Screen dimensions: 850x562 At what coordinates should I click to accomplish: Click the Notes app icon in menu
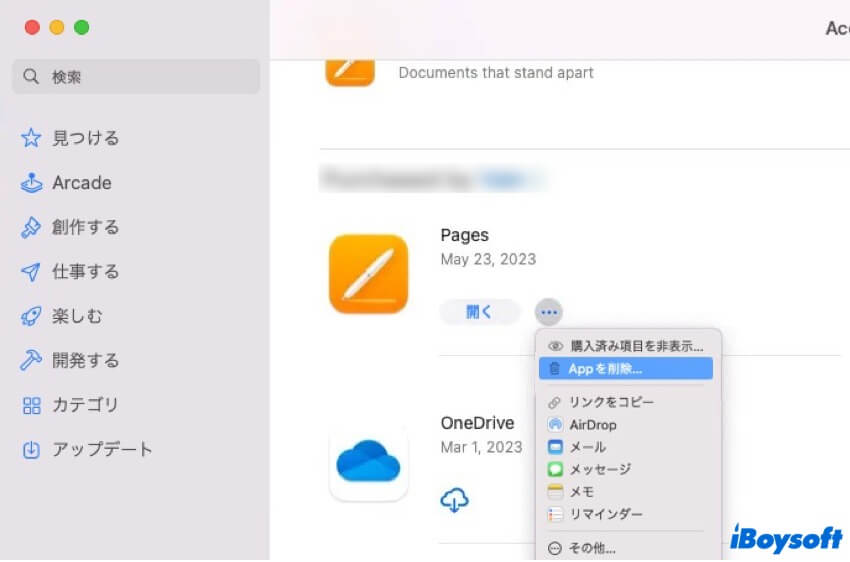[555, 492]
